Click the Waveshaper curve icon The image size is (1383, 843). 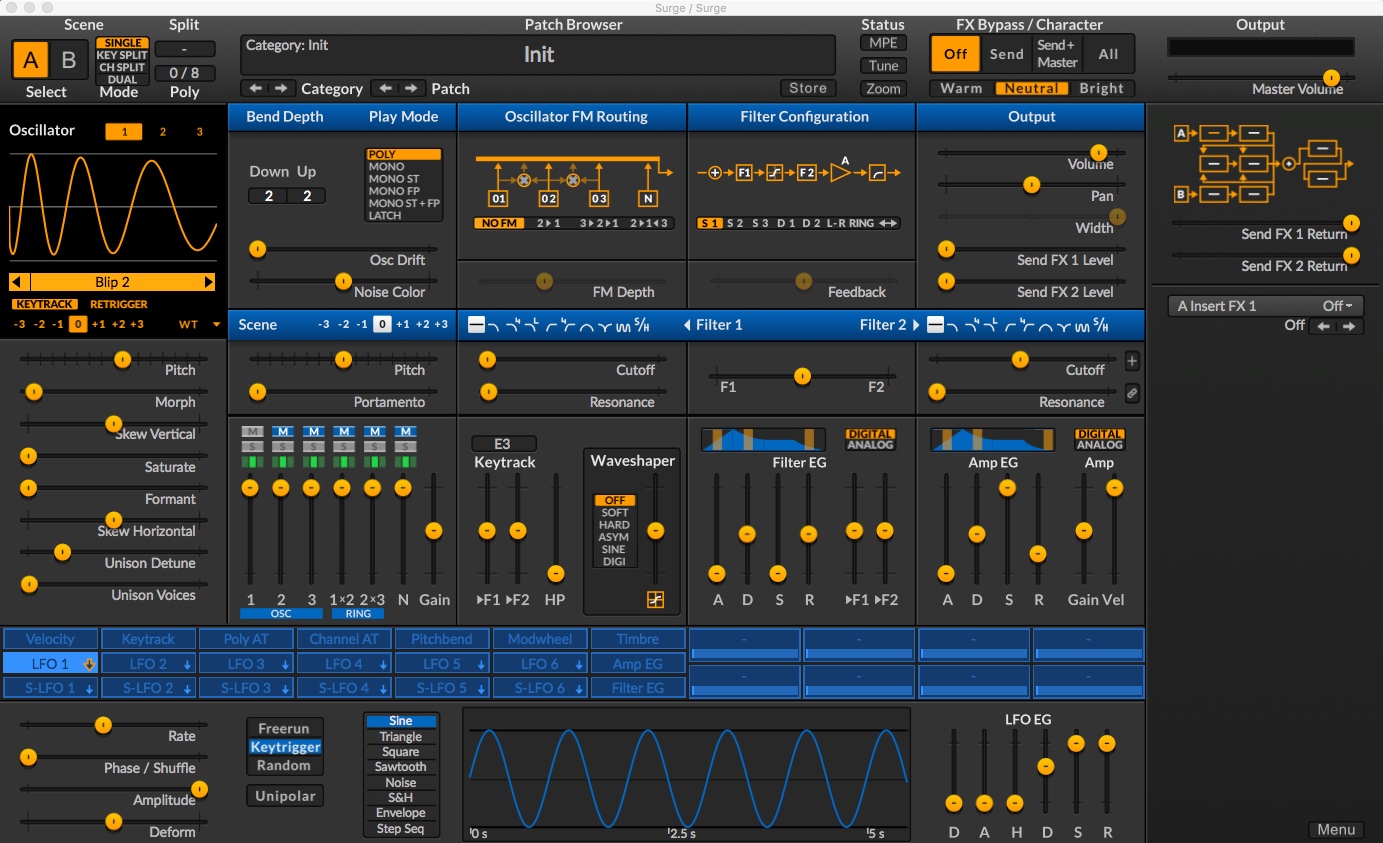coord(655,600)
